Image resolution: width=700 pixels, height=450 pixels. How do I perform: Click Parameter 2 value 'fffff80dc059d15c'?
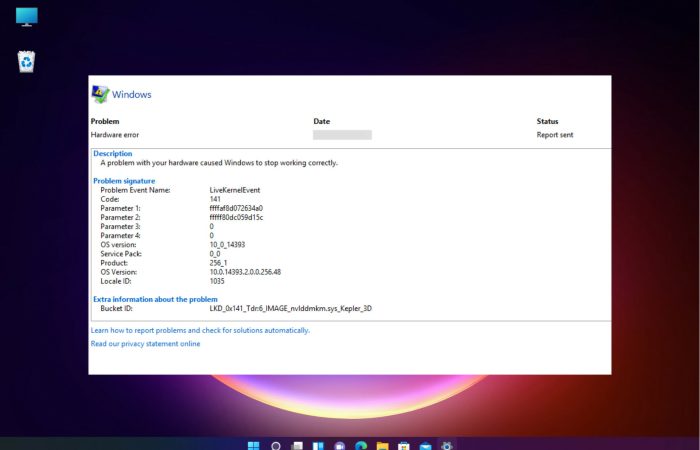click(x=236, y=217)
